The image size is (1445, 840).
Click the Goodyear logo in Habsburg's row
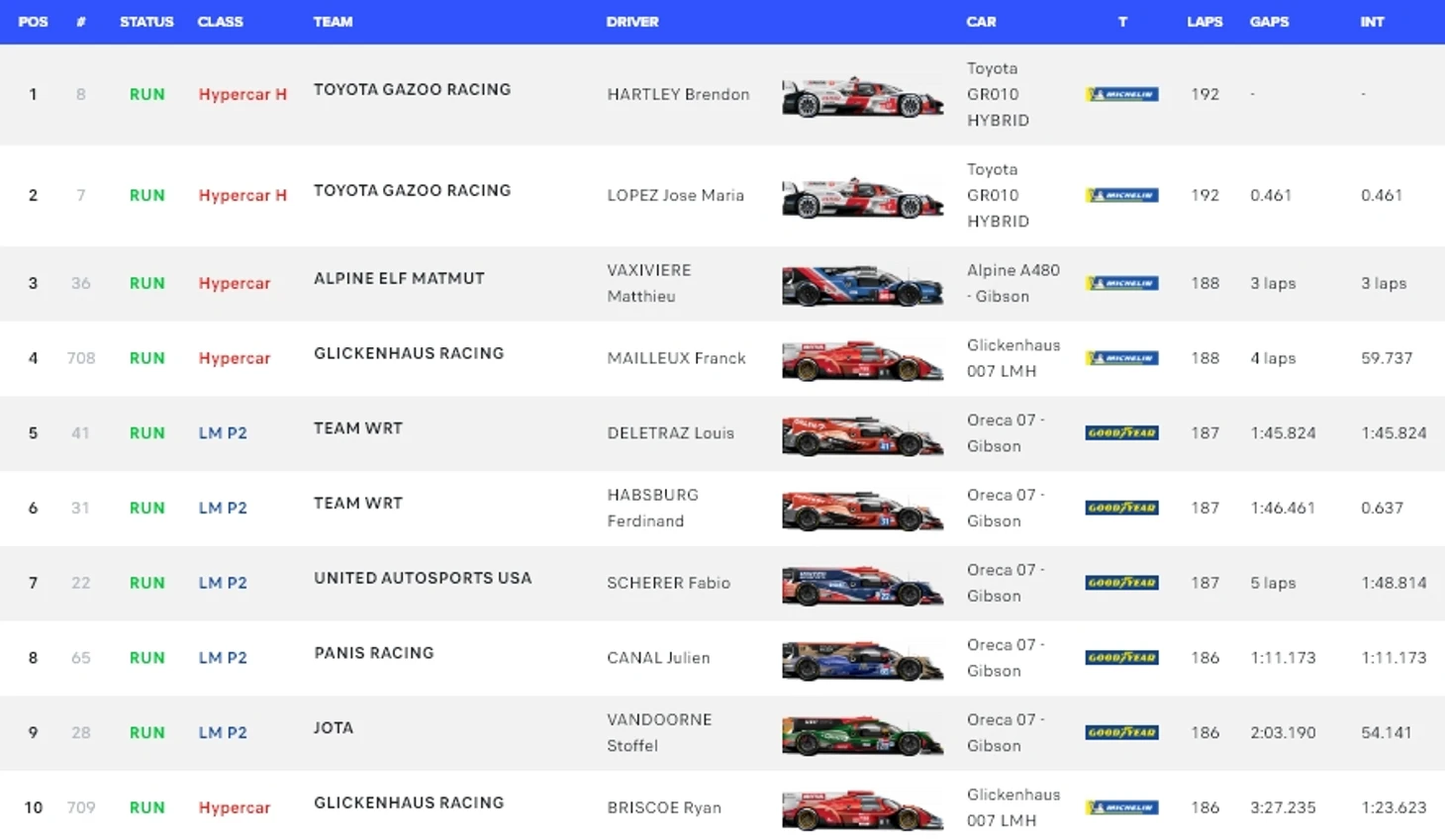[x=1121, y=508]
